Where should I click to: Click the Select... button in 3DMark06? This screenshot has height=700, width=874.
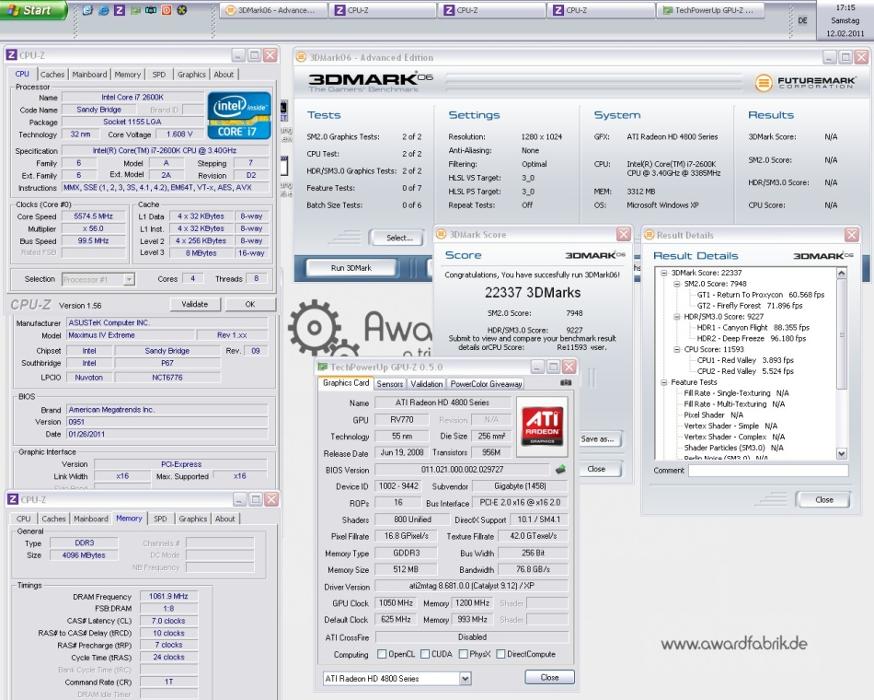(x=399, y=238)
